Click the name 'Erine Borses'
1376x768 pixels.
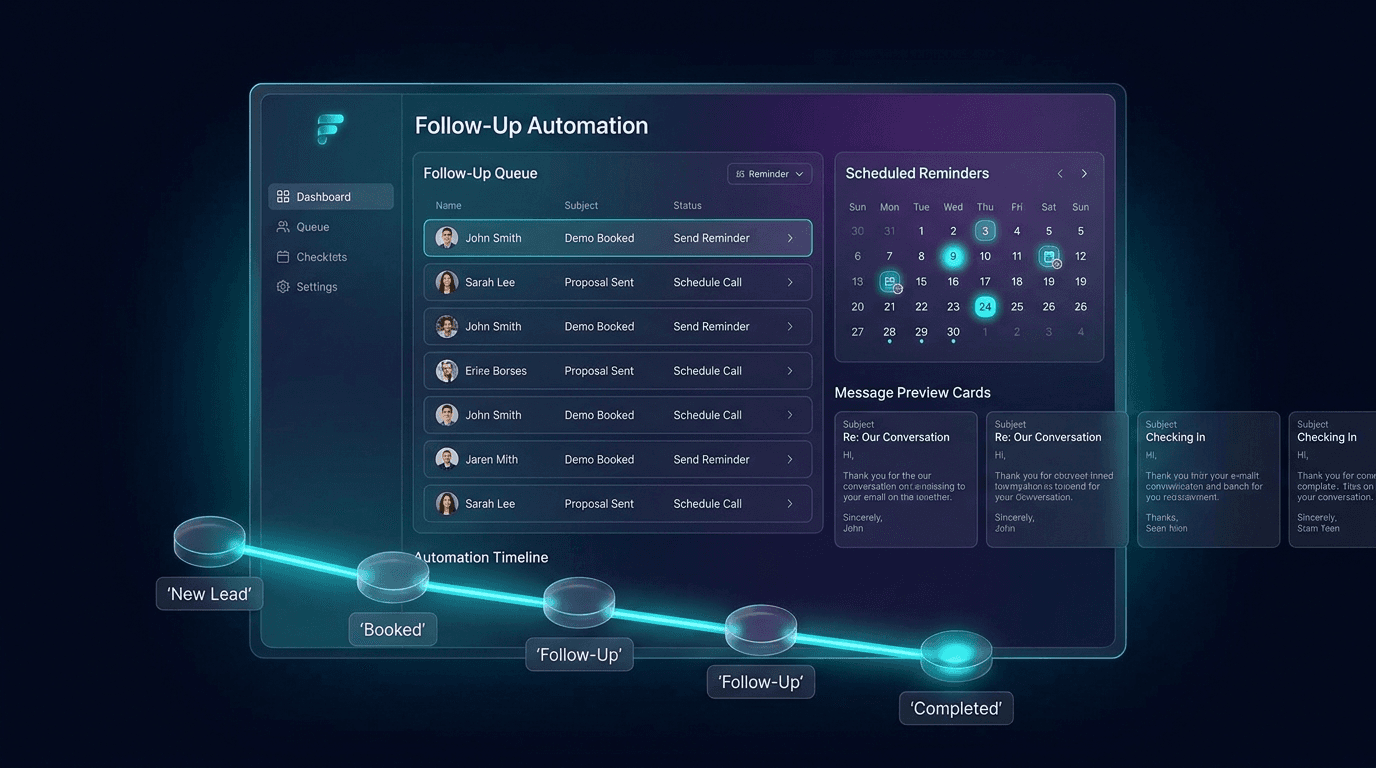pyautogui.click(x=496, y=371)
